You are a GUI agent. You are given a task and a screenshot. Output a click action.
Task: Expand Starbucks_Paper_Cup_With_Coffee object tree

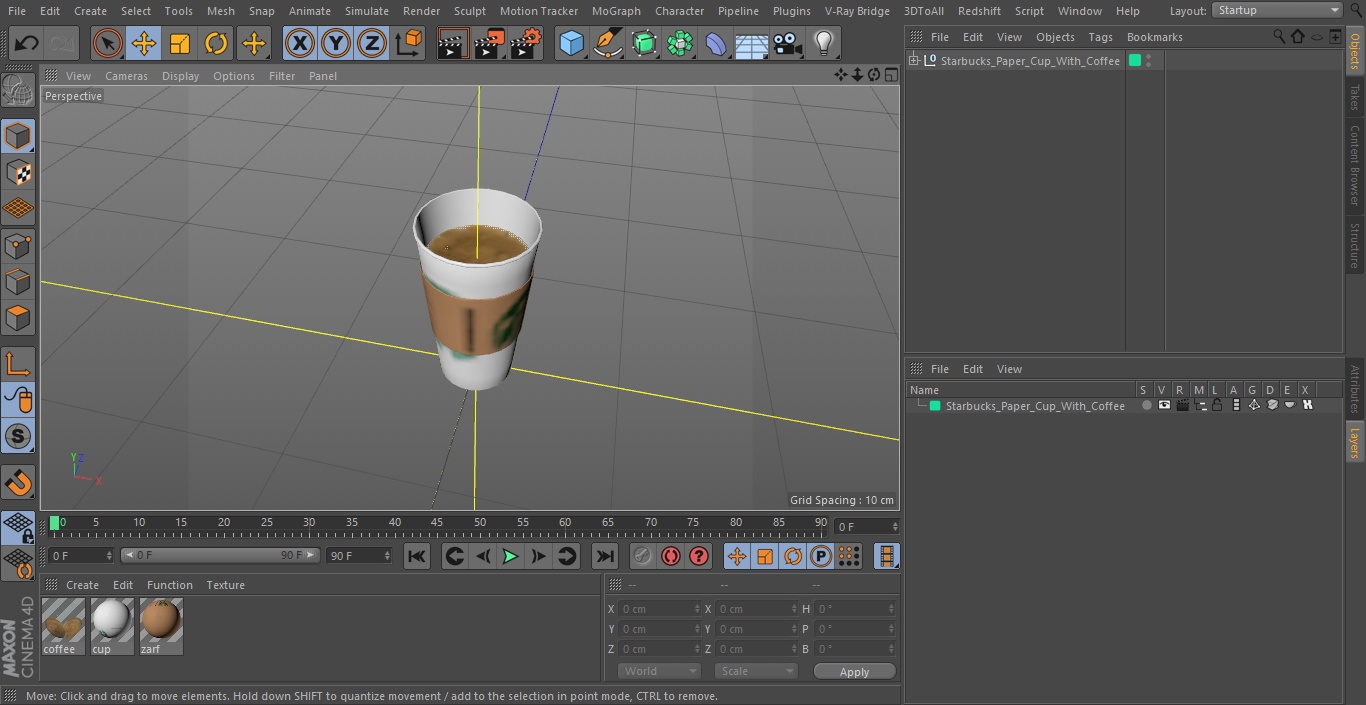point(913,61)
